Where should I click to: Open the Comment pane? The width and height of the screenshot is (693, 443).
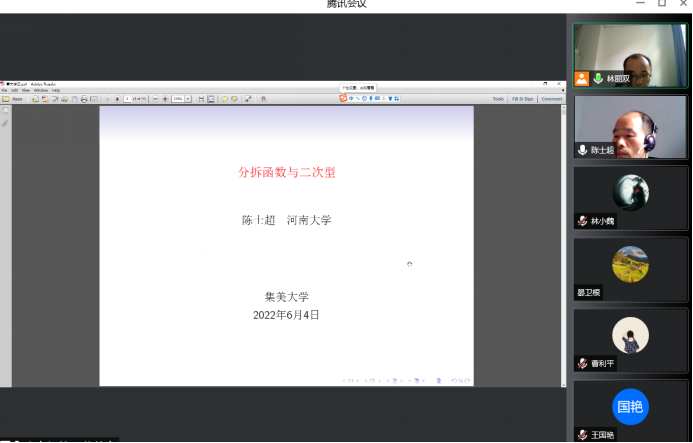point(552,99)
